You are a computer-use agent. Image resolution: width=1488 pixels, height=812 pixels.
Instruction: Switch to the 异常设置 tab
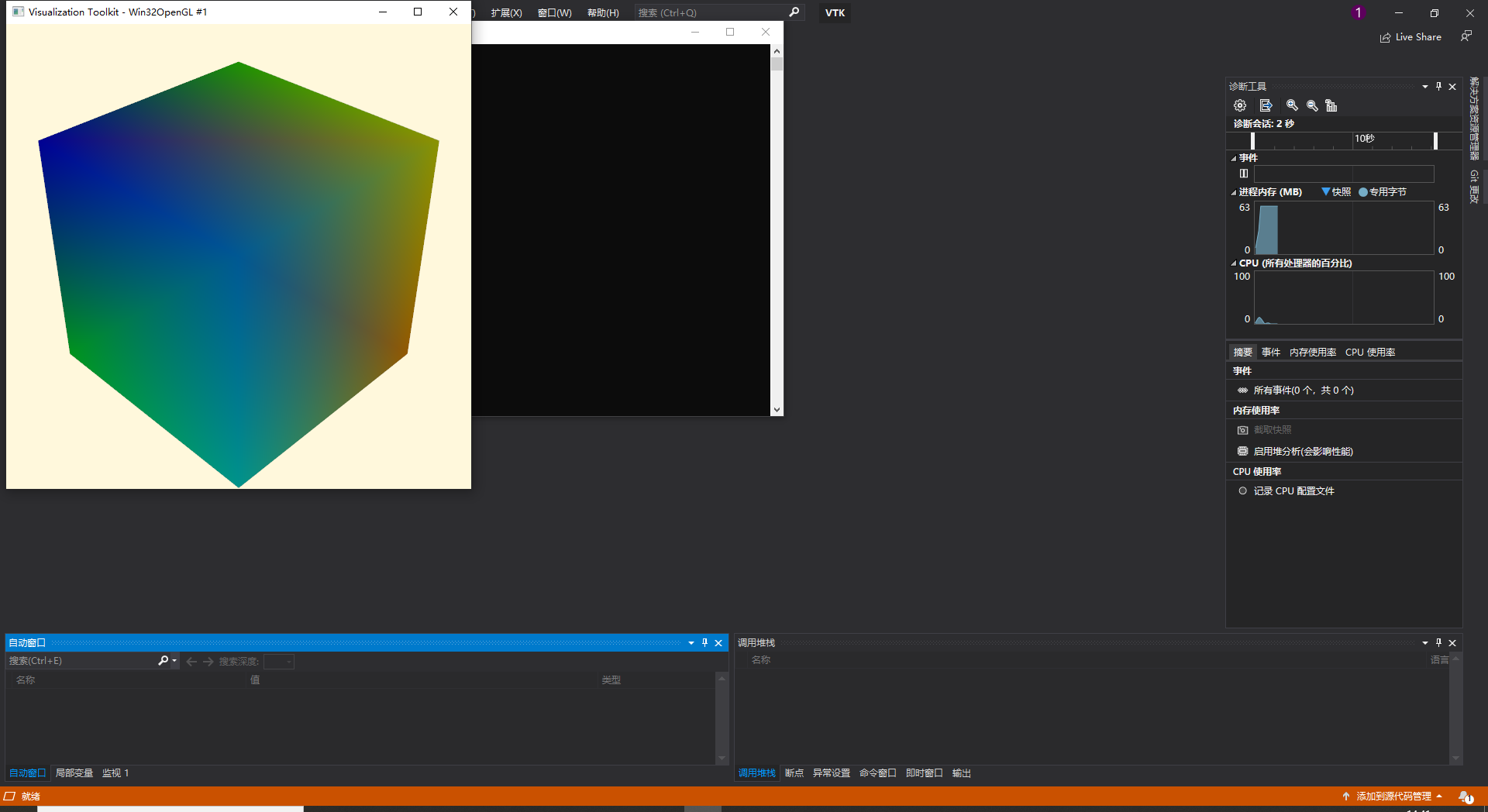pyautogui.click(x=832, y=773)
